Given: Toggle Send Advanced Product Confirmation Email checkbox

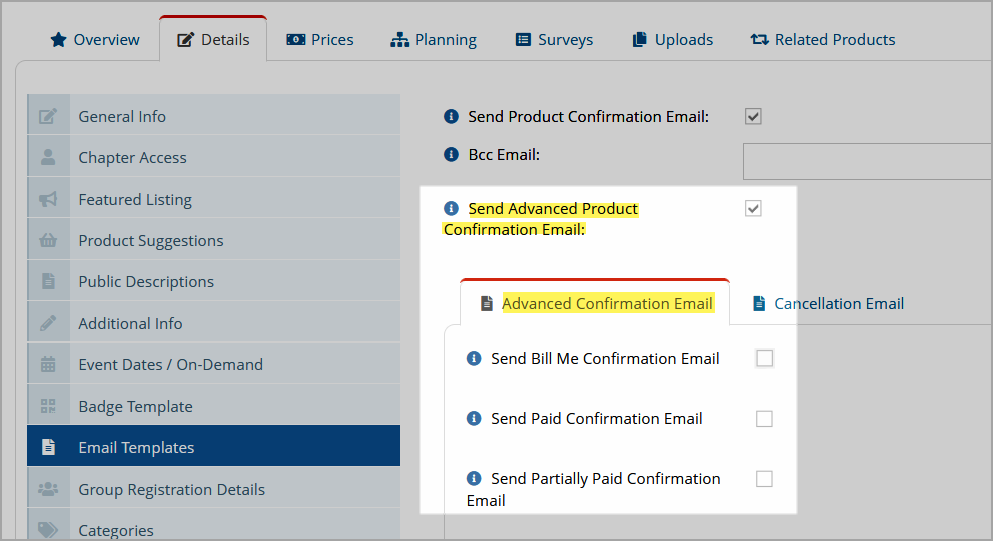Looking at the screenshot, I should pyautogui.click(x=753, y=208).
